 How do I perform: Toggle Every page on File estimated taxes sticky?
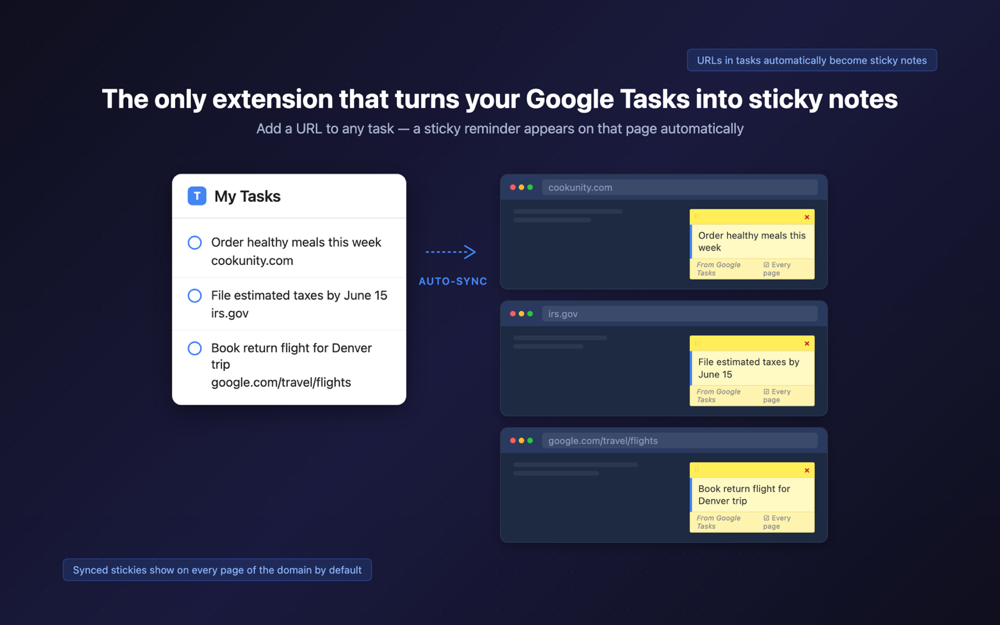pos(777,395)
